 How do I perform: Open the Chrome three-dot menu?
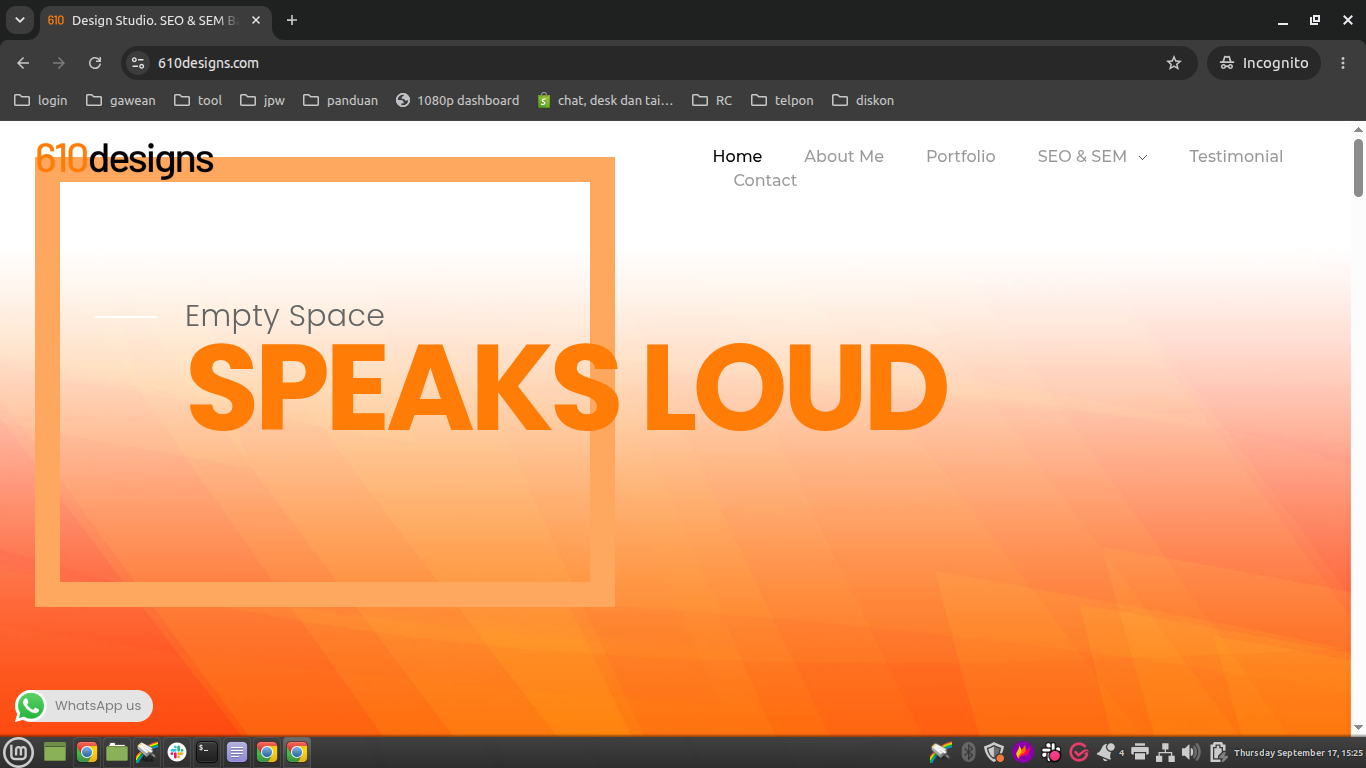click(1343, 63)
